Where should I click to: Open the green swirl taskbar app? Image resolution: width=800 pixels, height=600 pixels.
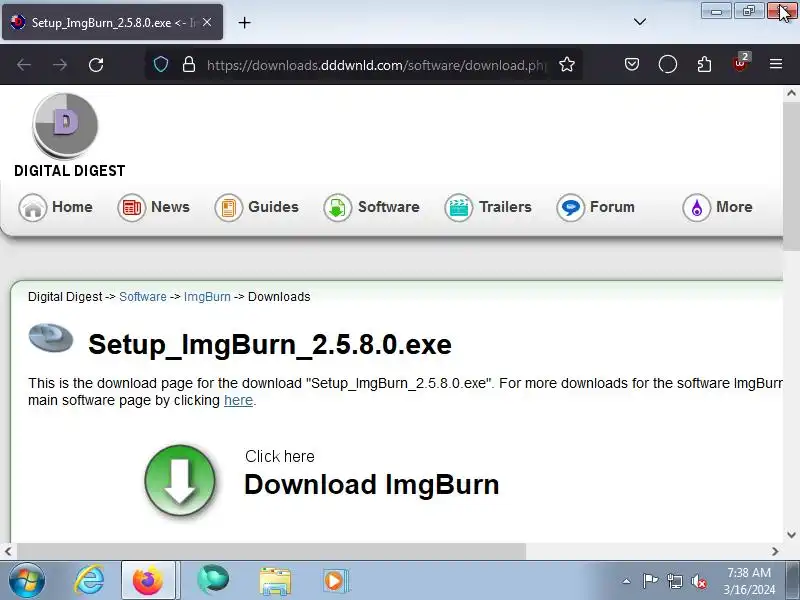click(x=213, y=580)
